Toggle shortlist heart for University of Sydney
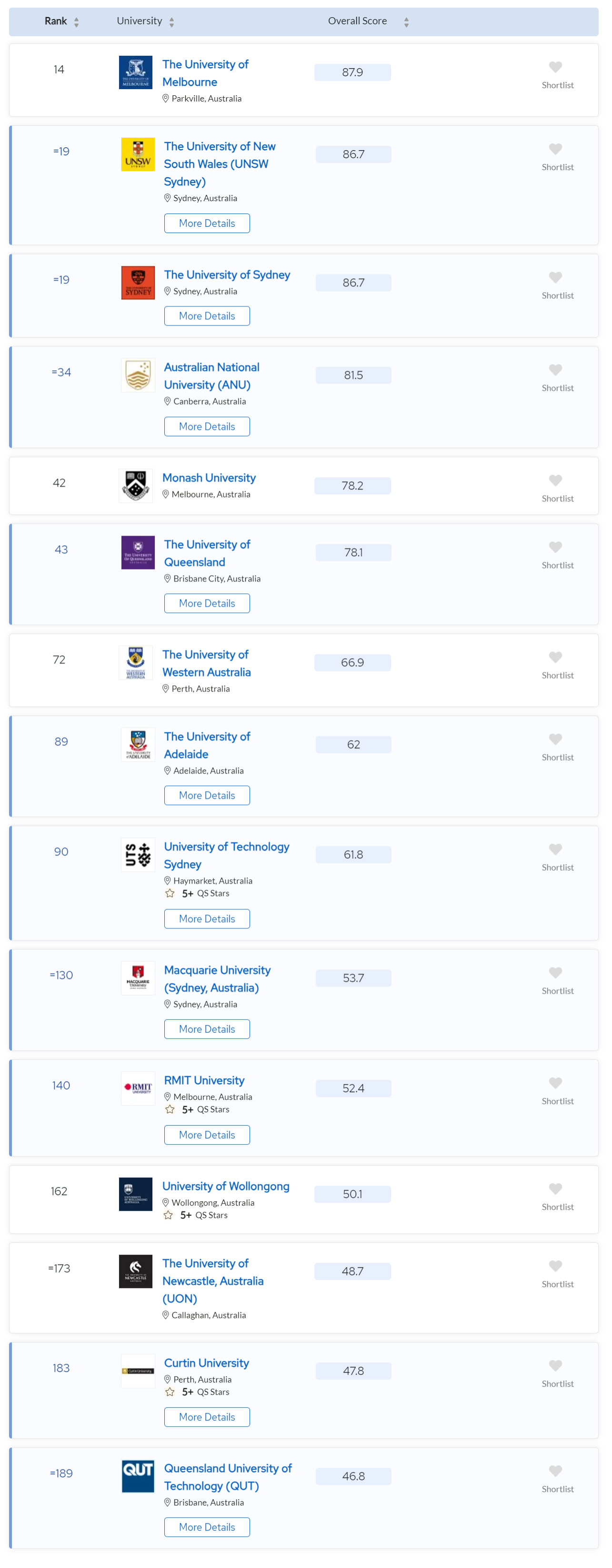Screen dimensions: 612x1568 (x=555, y=277)
